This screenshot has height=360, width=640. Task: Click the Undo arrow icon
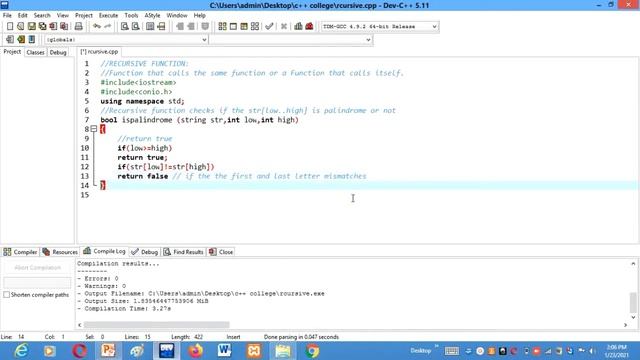[97, 26]
